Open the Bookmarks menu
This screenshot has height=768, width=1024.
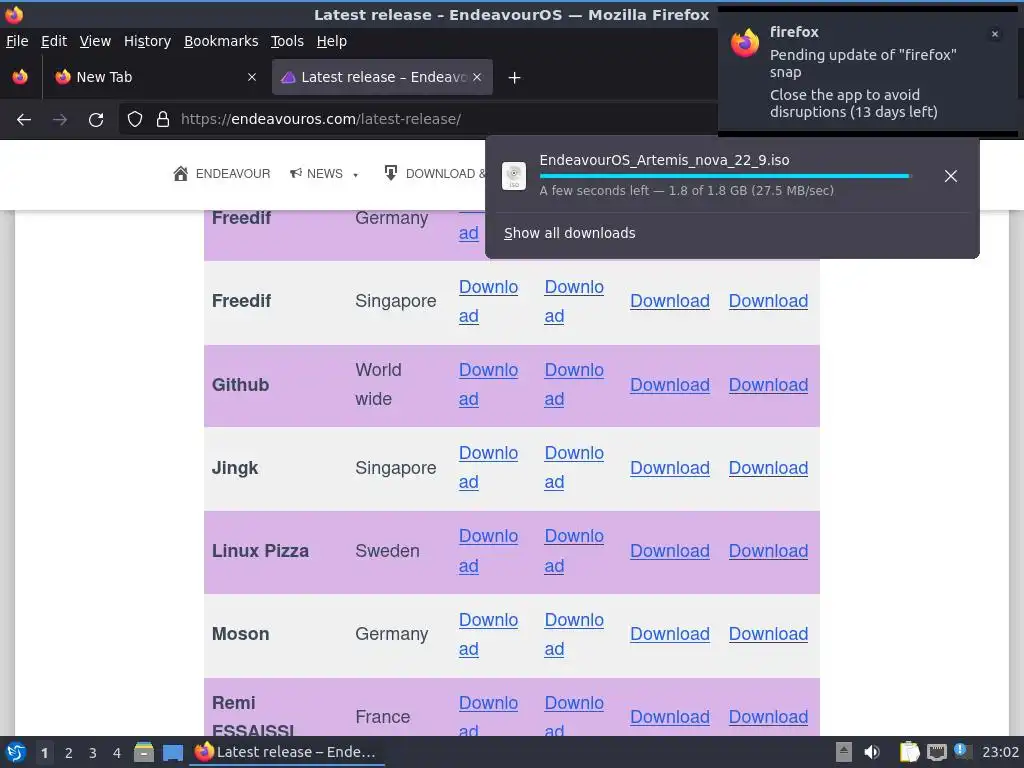221,41
